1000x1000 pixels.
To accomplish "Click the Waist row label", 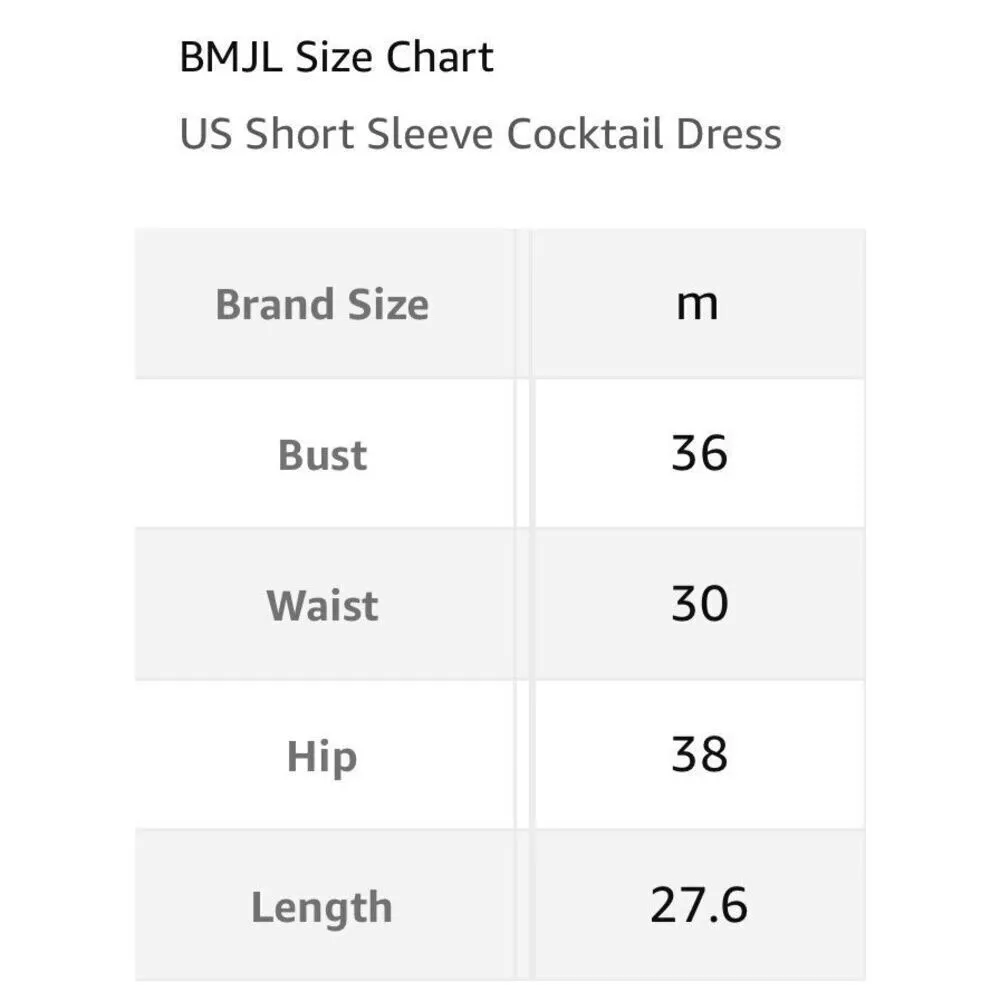I will [322, 606].
